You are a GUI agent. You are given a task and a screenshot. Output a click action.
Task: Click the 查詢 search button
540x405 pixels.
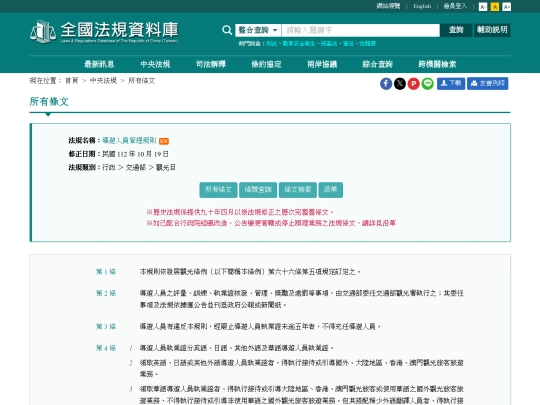click(456, 30)
